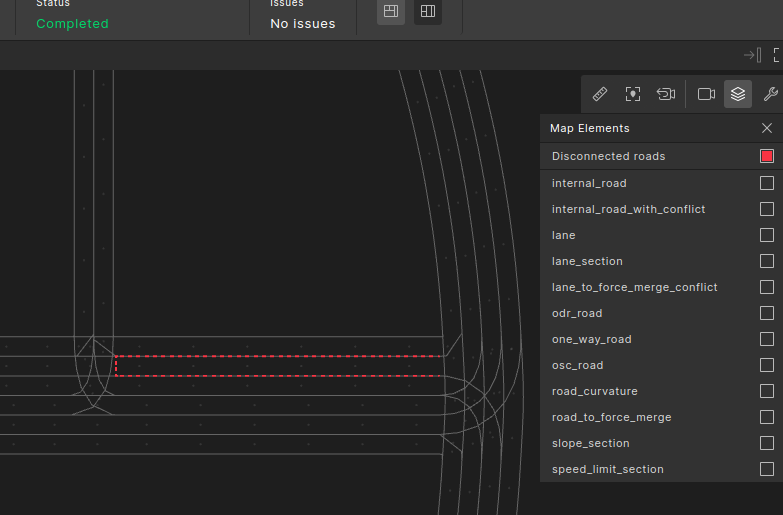
Task: Click the 'No issues' text
Action: pos(303,23)
